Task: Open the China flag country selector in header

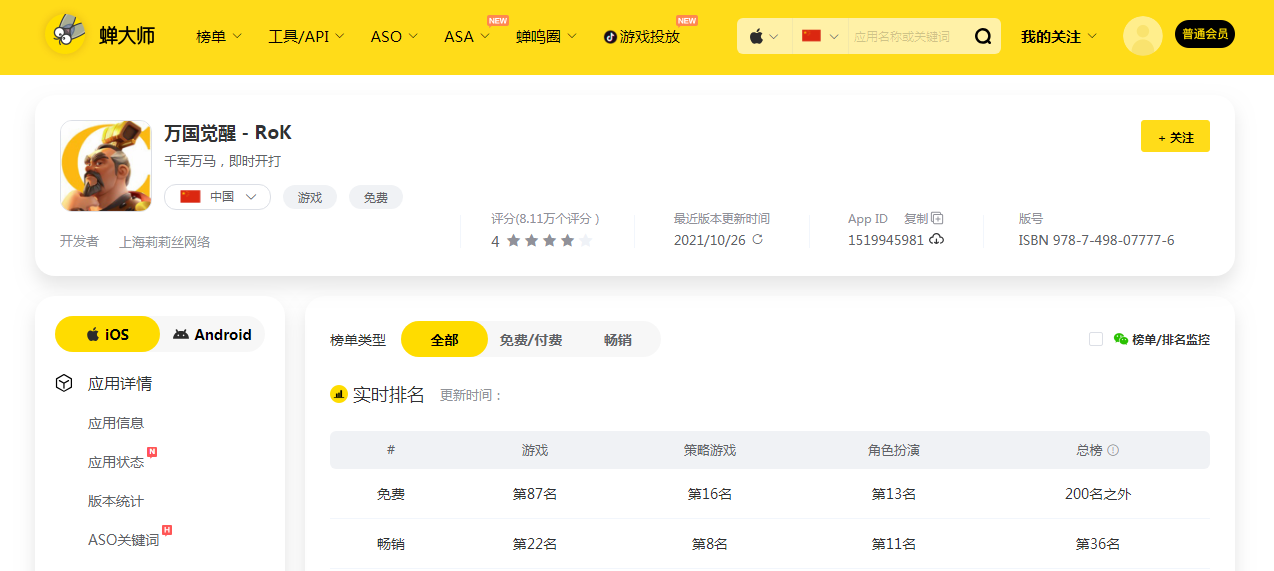Action: (x=820, y=36)
